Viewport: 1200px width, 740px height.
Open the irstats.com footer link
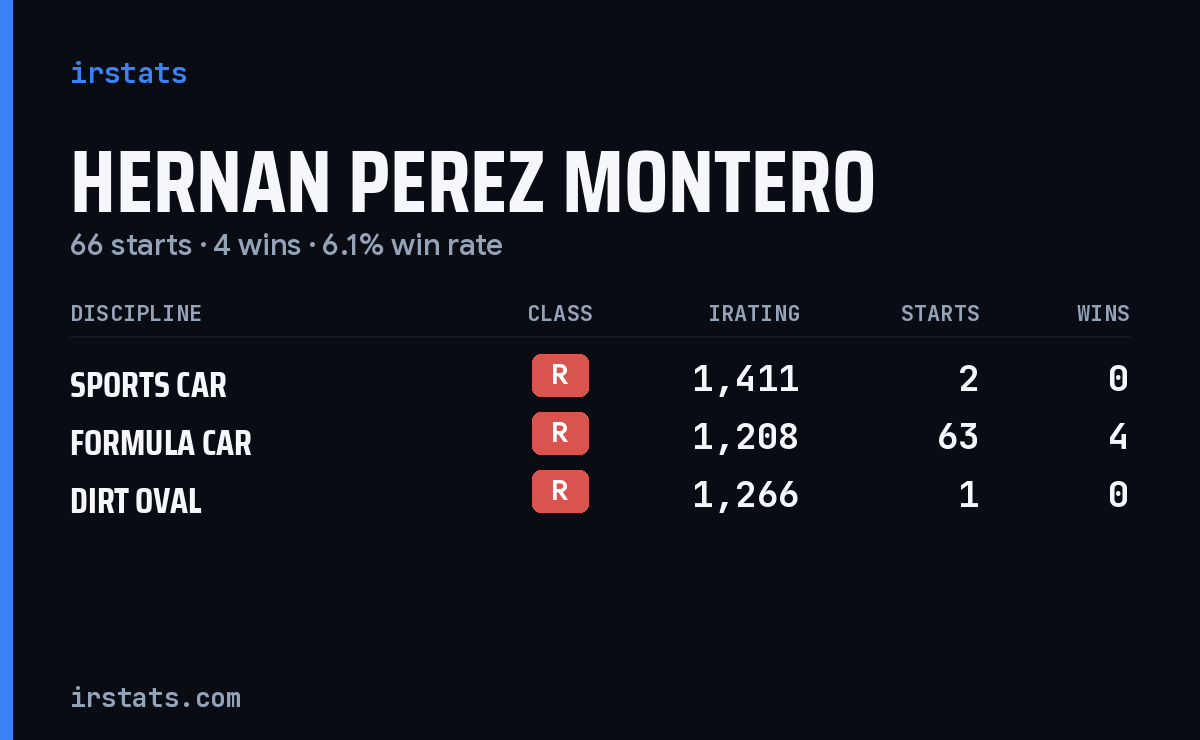[x=155, y=698]
